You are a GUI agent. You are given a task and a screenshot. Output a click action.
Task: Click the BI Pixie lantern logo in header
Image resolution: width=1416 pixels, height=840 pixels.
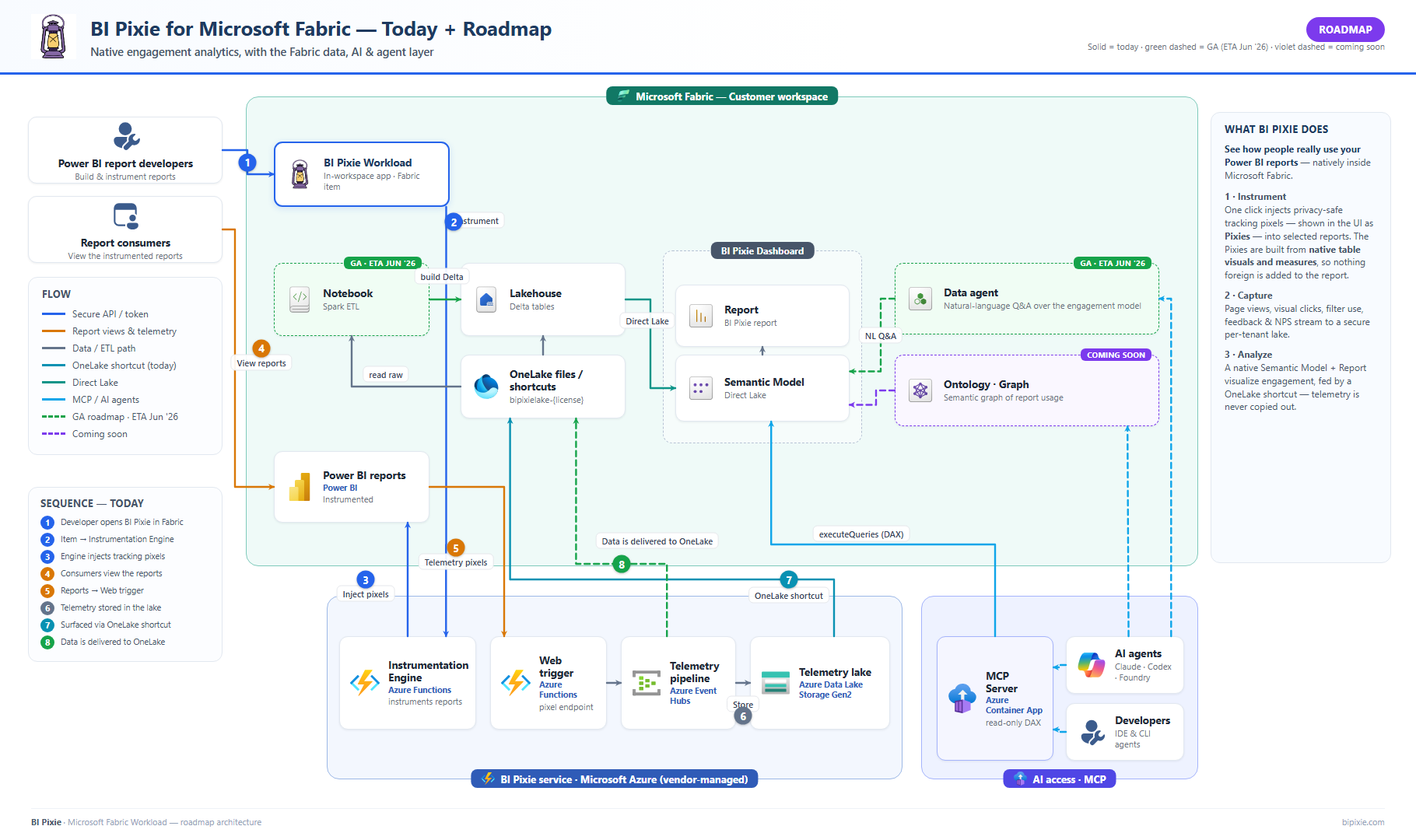tap(54, 37)
